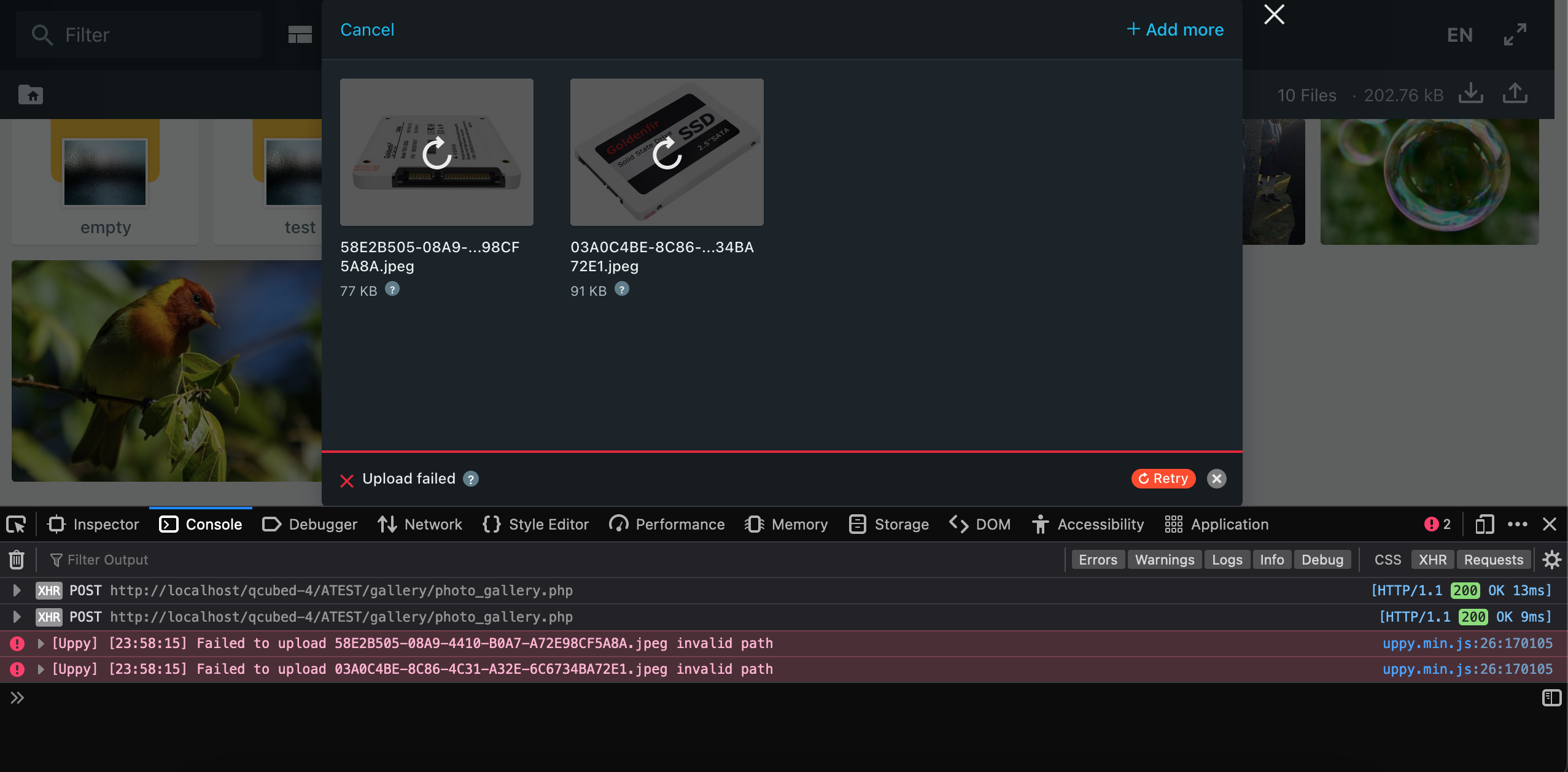Viewport: 1568px width, 772px height.
Task: Open the DOM tab
Action: click(980, 525)
